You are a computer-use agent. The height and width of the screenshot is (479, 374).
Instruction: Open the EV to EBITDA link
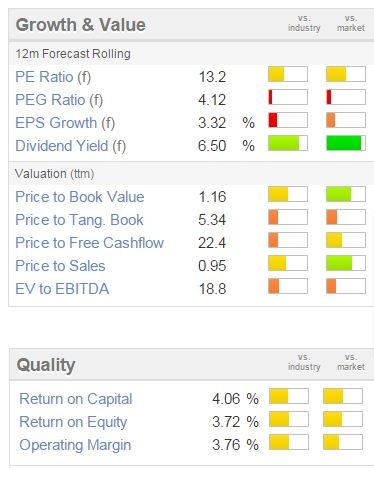pos(62,289)
